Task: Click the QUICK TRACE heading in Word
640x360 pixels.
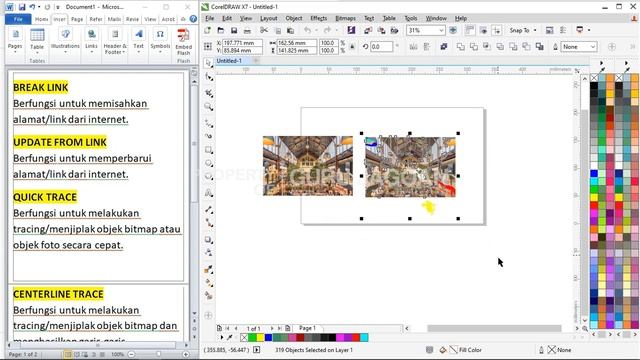Action: tap(45, 197)
